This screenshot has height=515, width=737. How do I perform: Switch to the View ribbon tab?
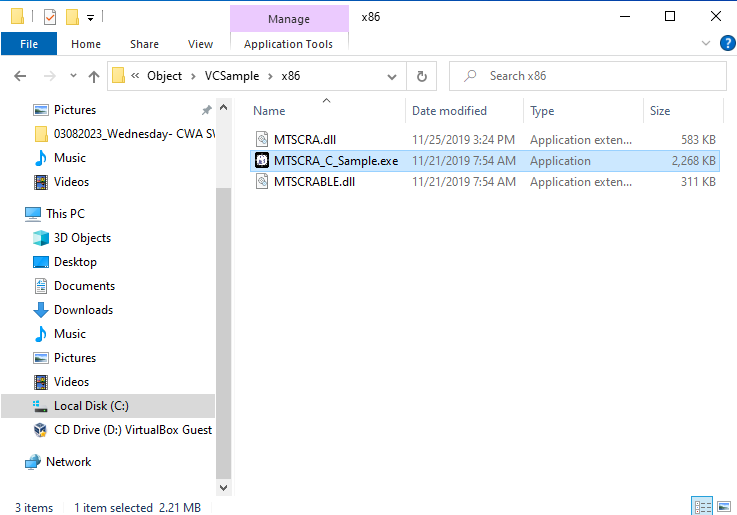coord(200,44)
